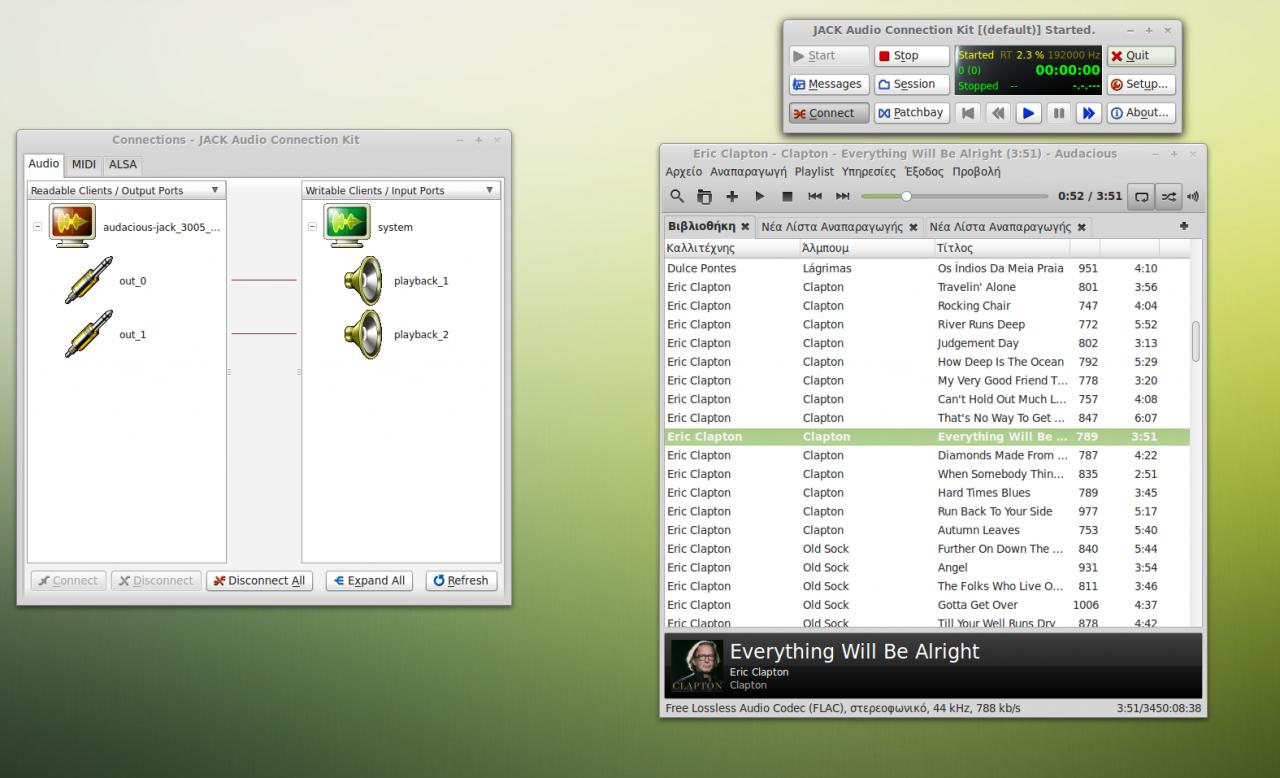Open the Αναπαραγωγή menu

coord(748,172)
